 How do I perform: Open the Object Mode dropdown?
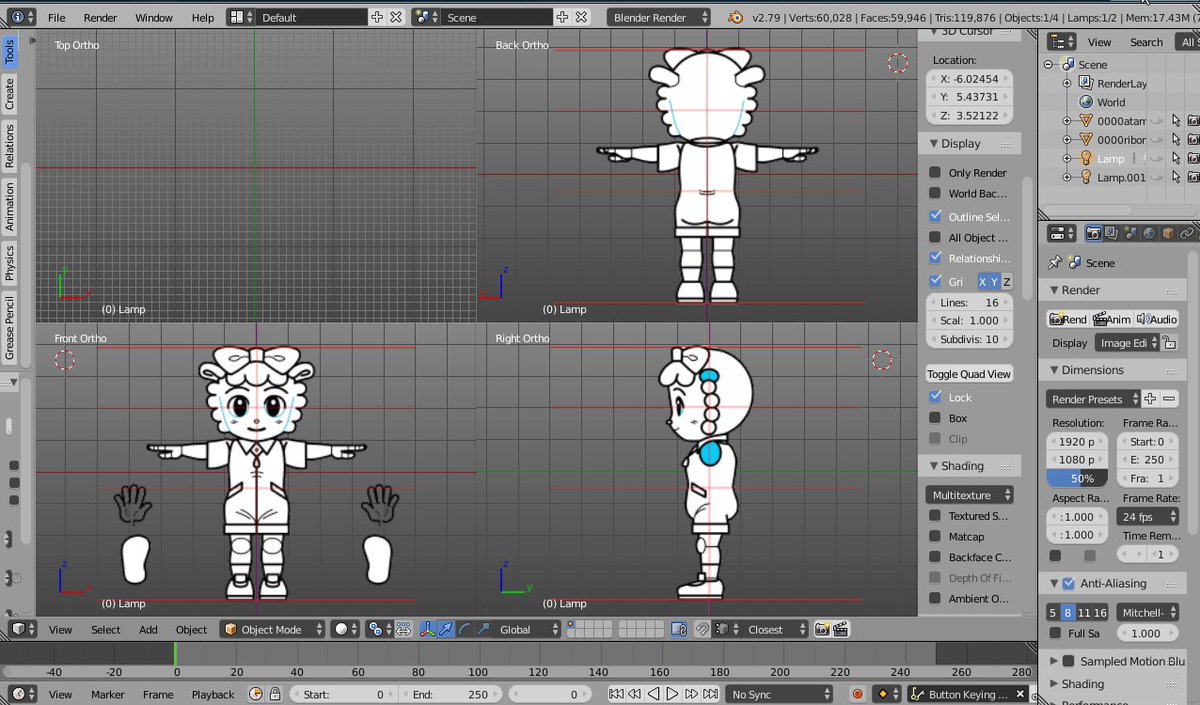[x=273, y=629]
